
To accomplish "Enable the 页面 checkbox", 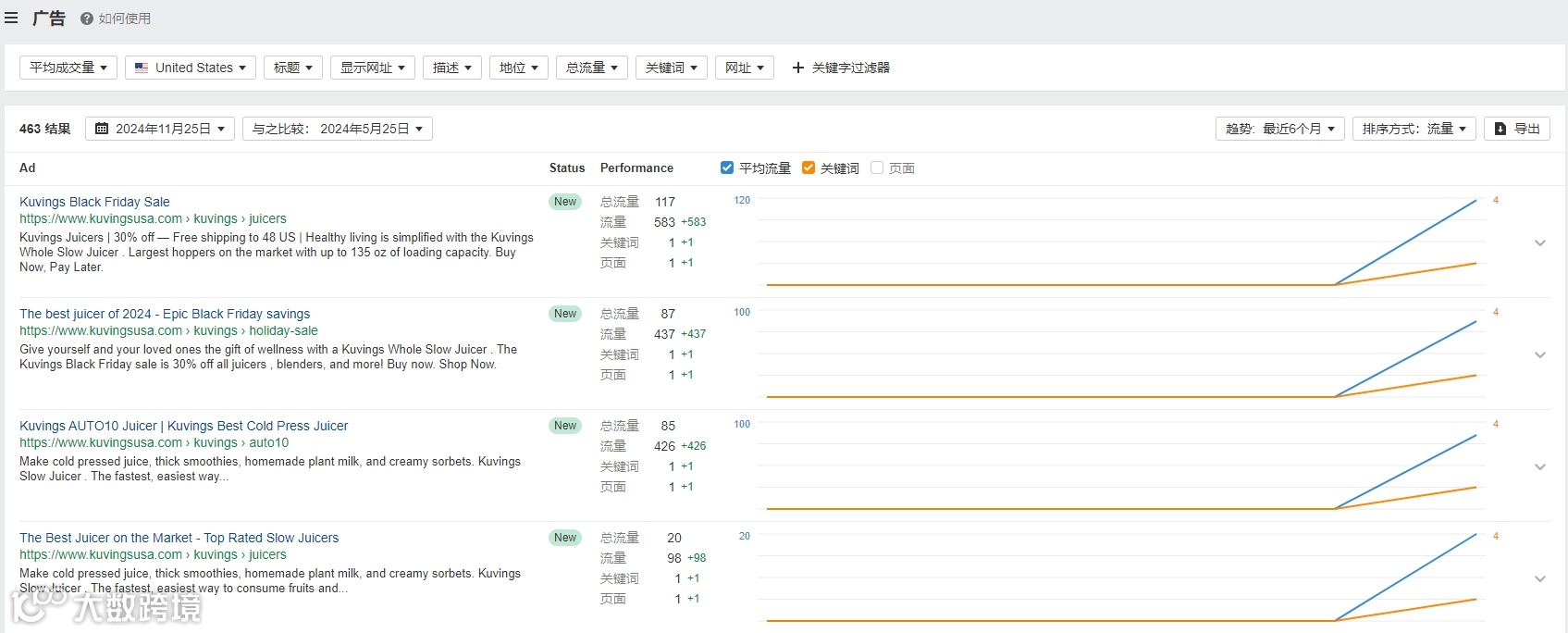I will (x=877, y=168).
